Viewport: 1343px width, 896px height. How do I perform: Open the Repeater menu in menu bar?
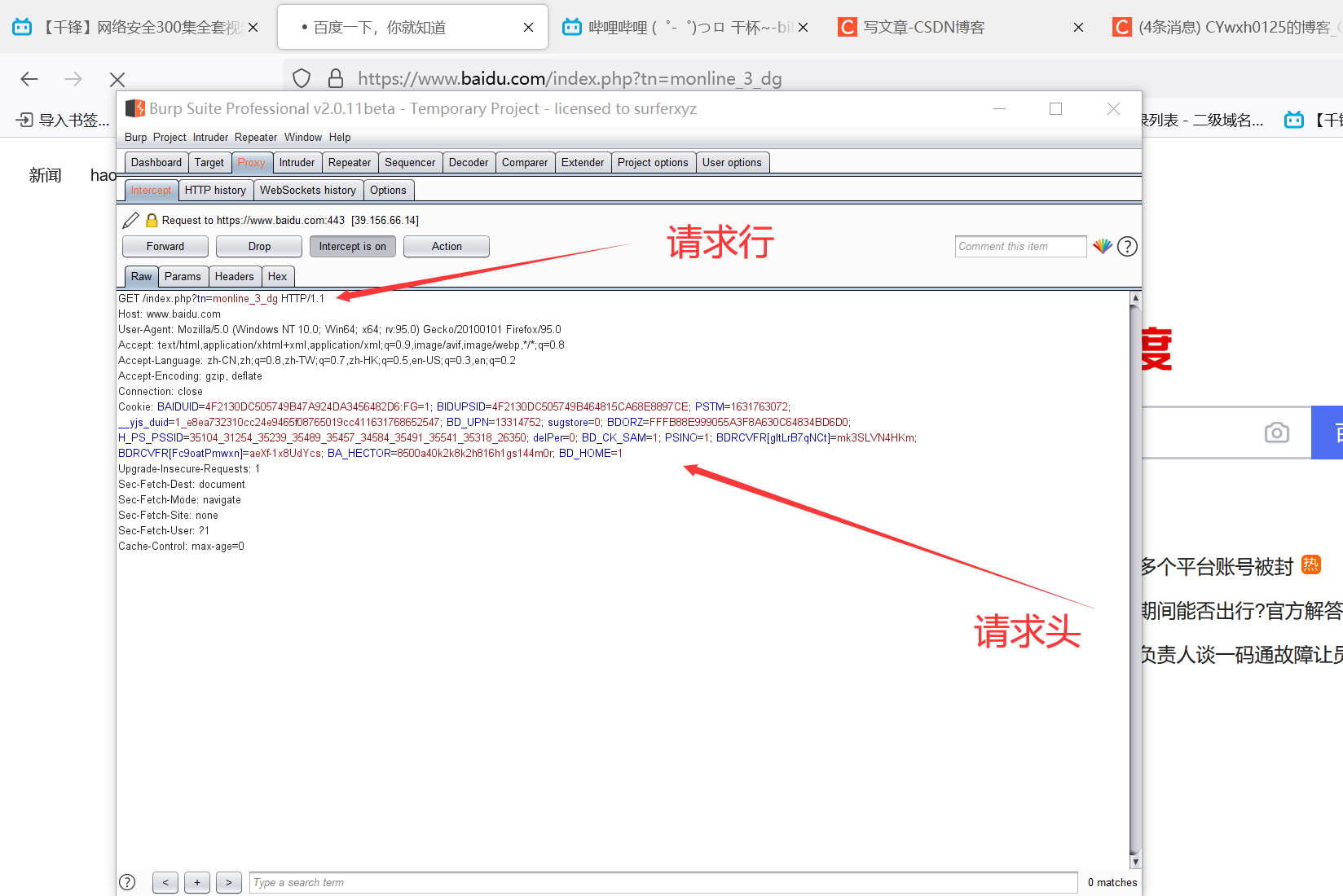256,138
